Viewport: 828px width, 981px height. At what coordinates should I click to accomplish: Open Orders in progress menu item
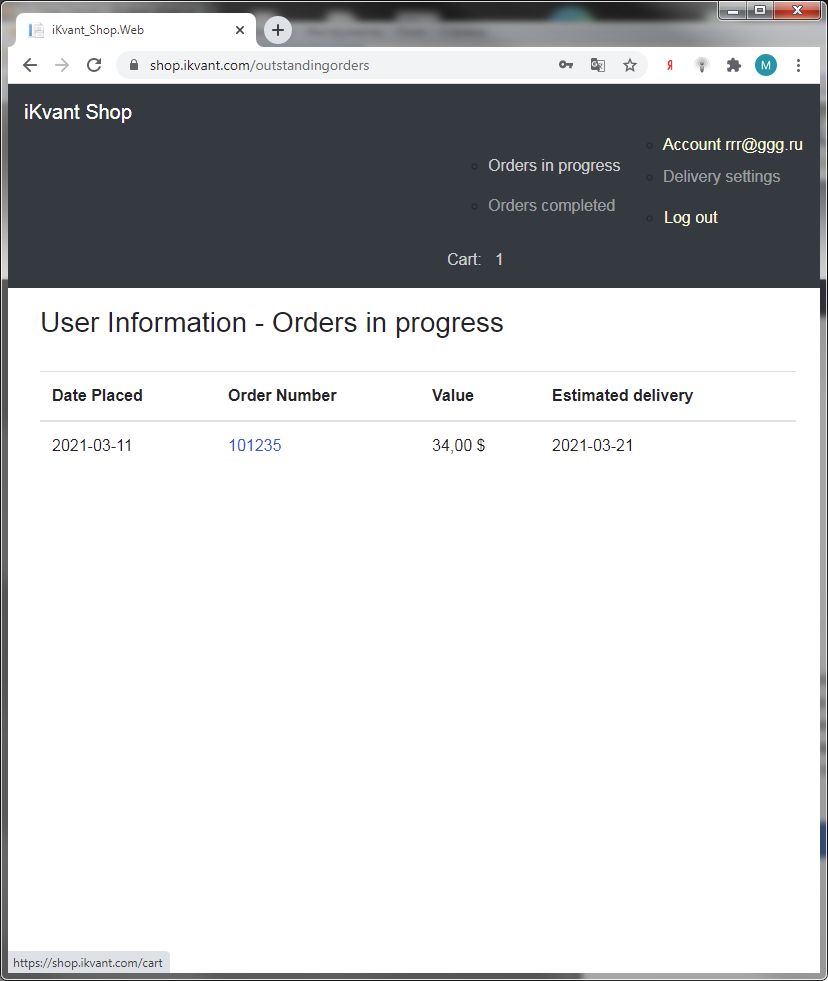[x=554, y=166]
